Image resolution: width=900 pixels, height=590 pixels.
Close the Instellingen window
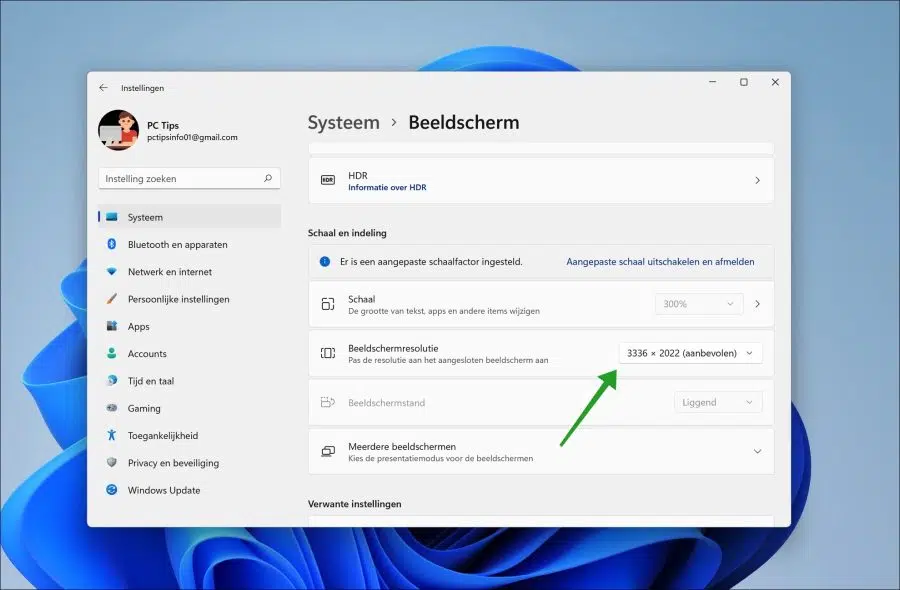click(775, 82)
